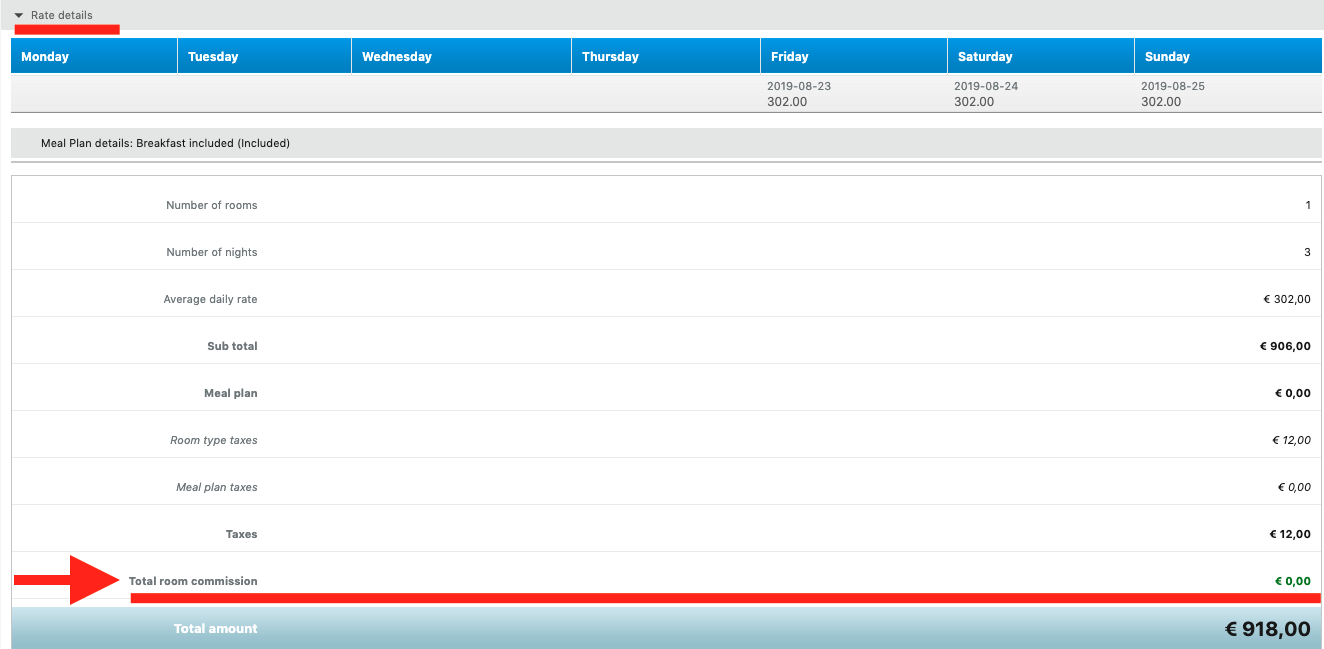Click the Number of nights label
This screenshot has height=649, width=1324.
(x=212, y=252)
